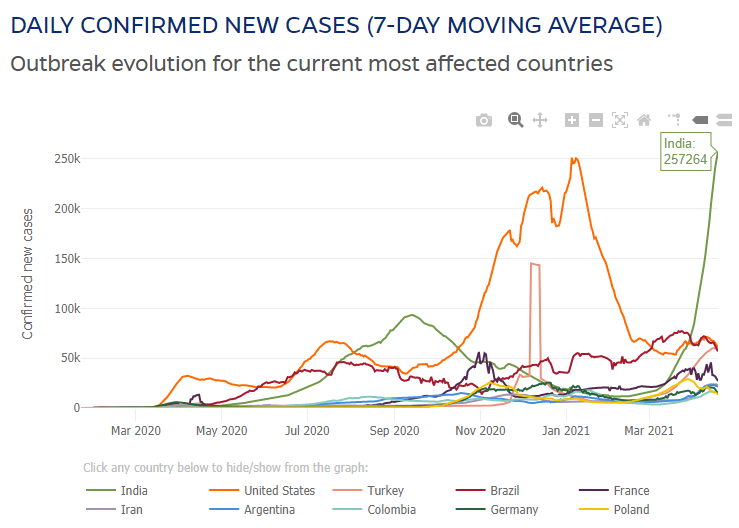Click the Autoscale axes icon
This screenshot has height=528, width=739.
[620, 120]
